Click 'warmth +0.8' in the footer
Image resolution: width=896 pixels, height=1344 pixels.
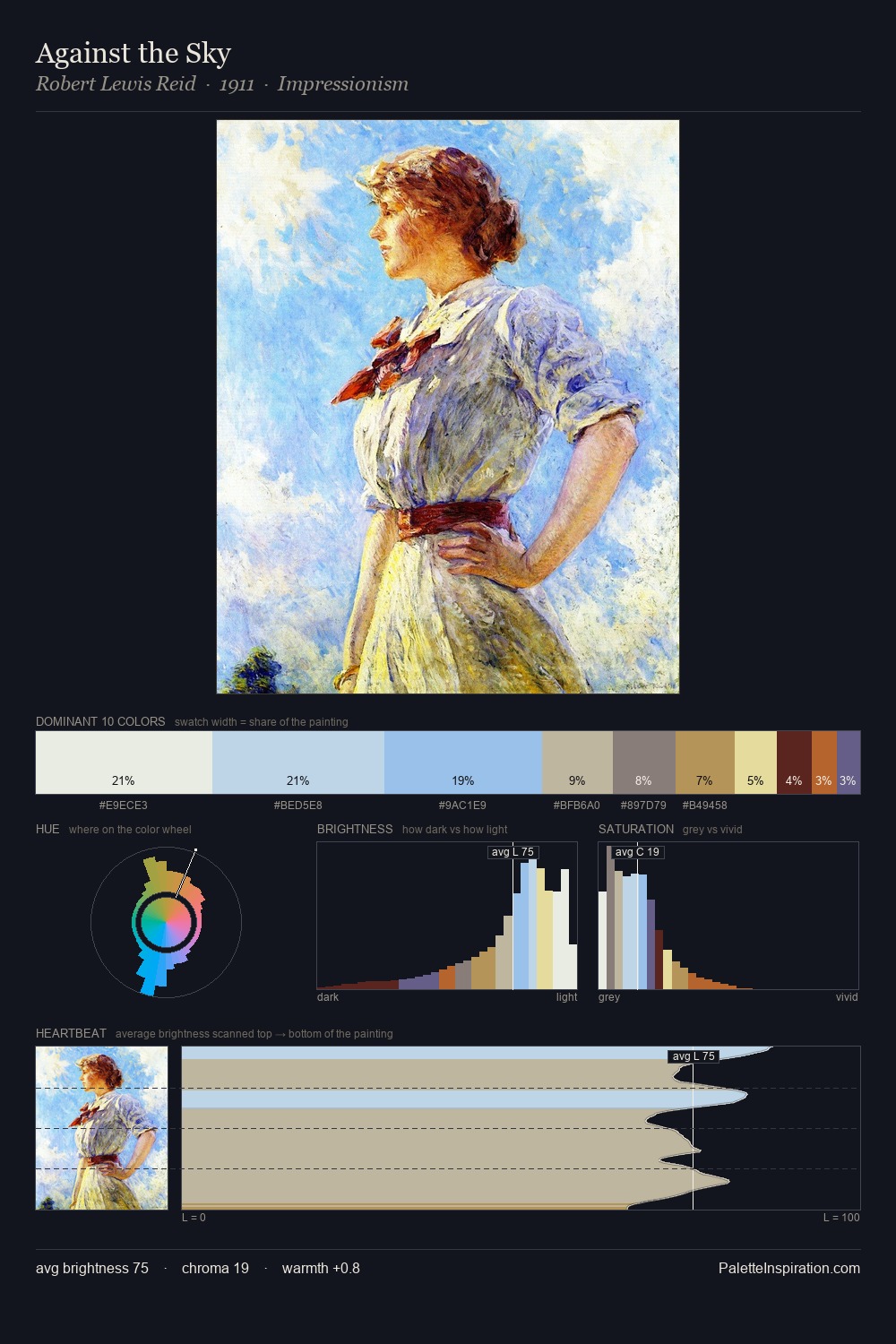click(x=321, y=1268)
